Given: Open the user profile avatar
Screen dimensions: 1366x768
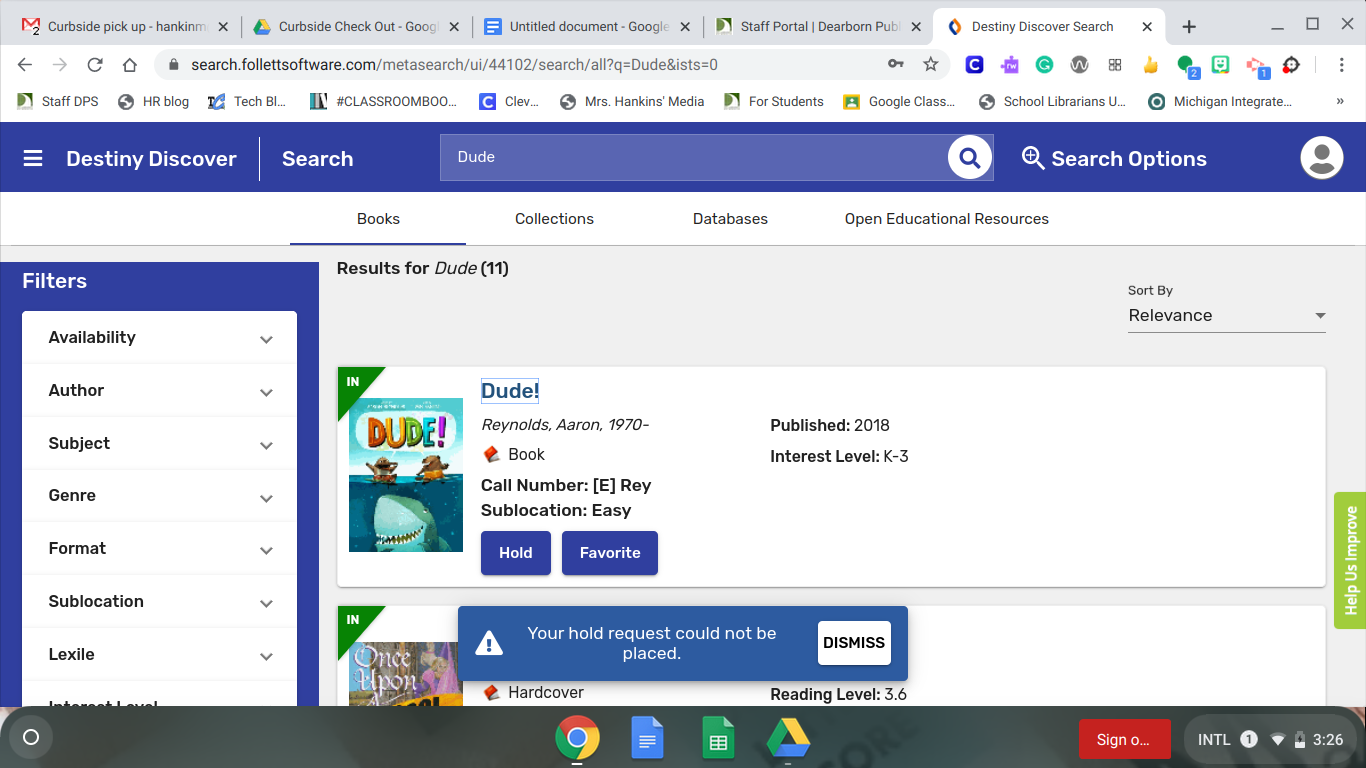Looking at the screenshot, I should point(1321,158).
